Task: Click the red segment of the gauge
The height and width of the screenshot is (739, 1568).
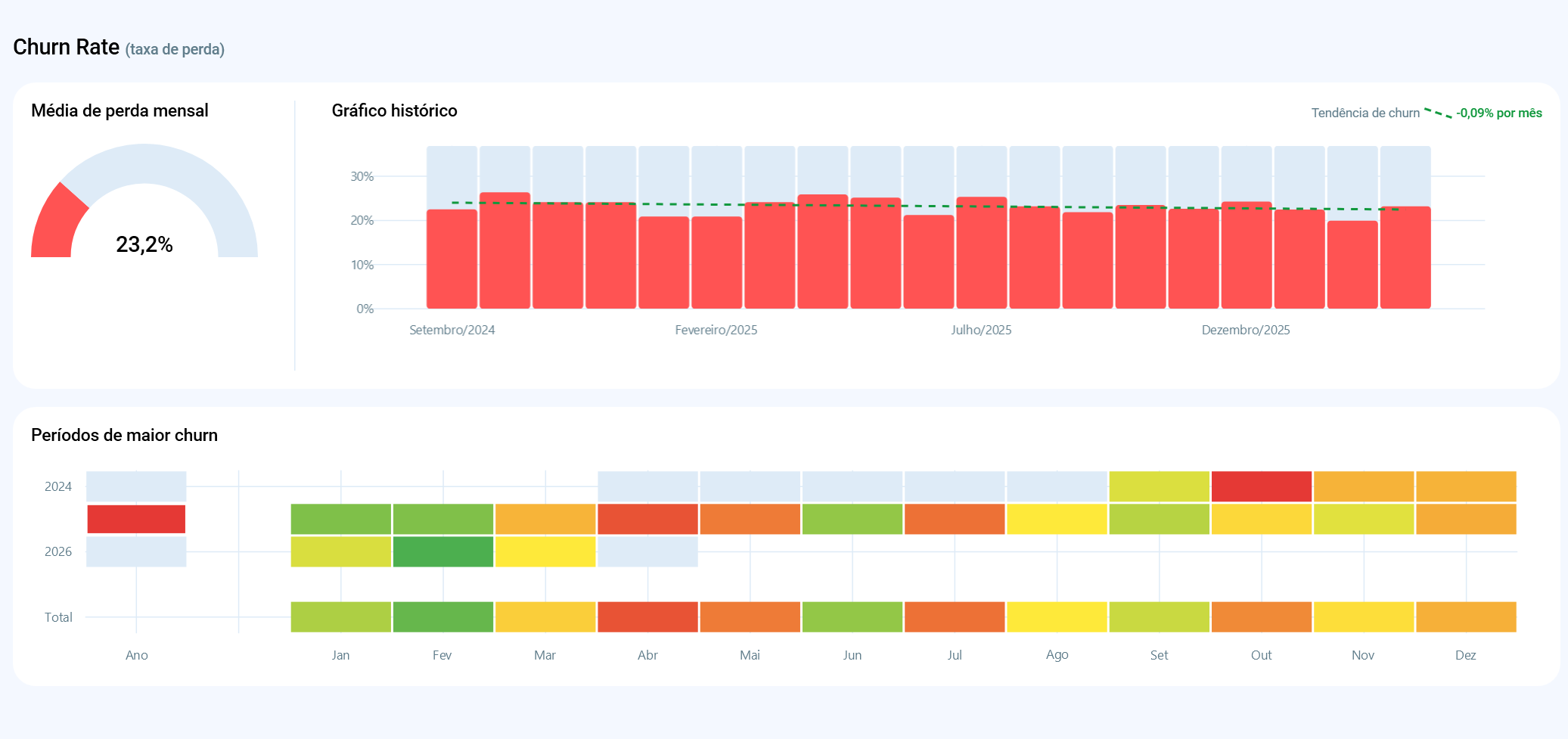Action: (57, 224)
